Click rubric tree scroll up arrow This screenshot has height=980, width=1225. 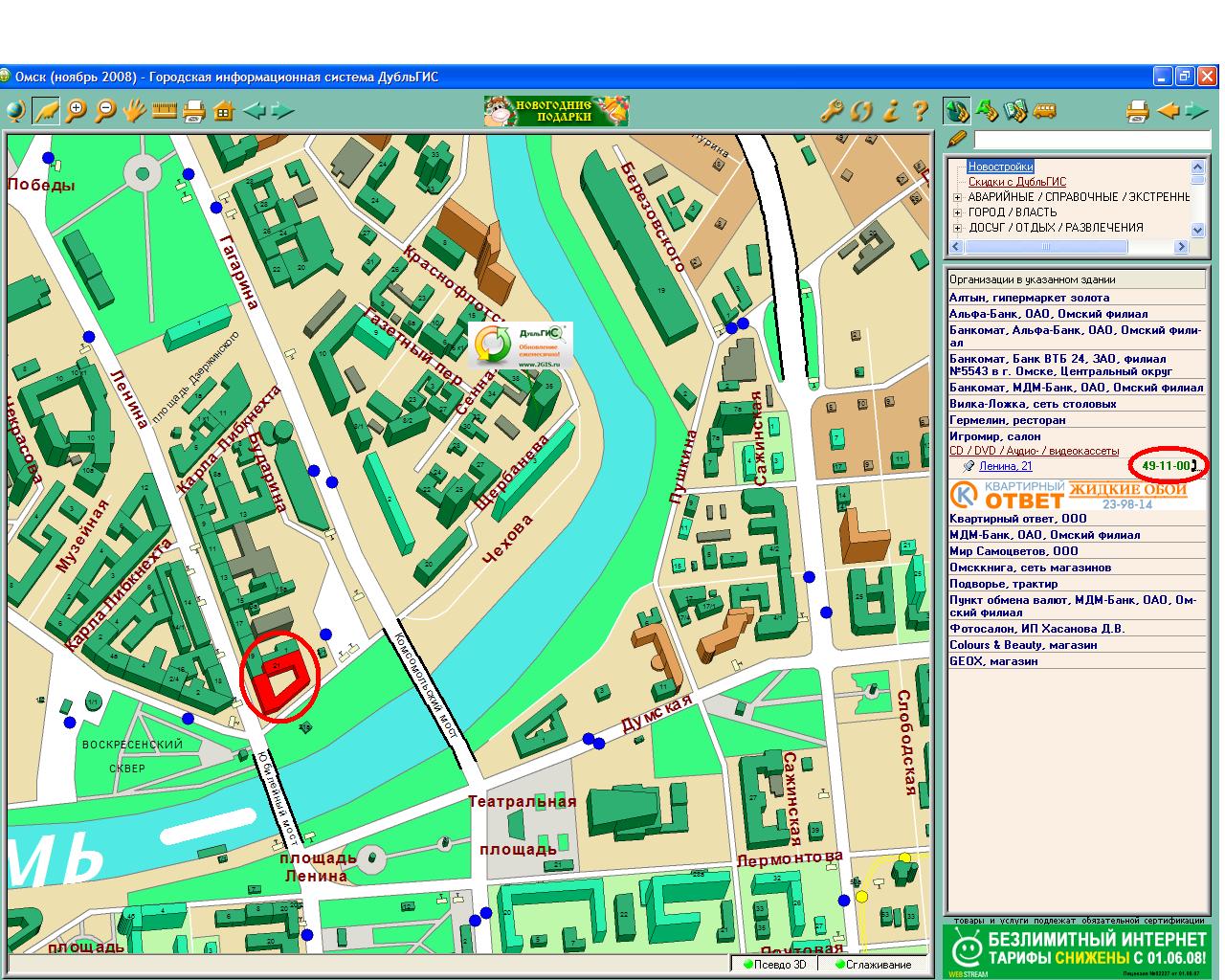[x=1197, y=165]
